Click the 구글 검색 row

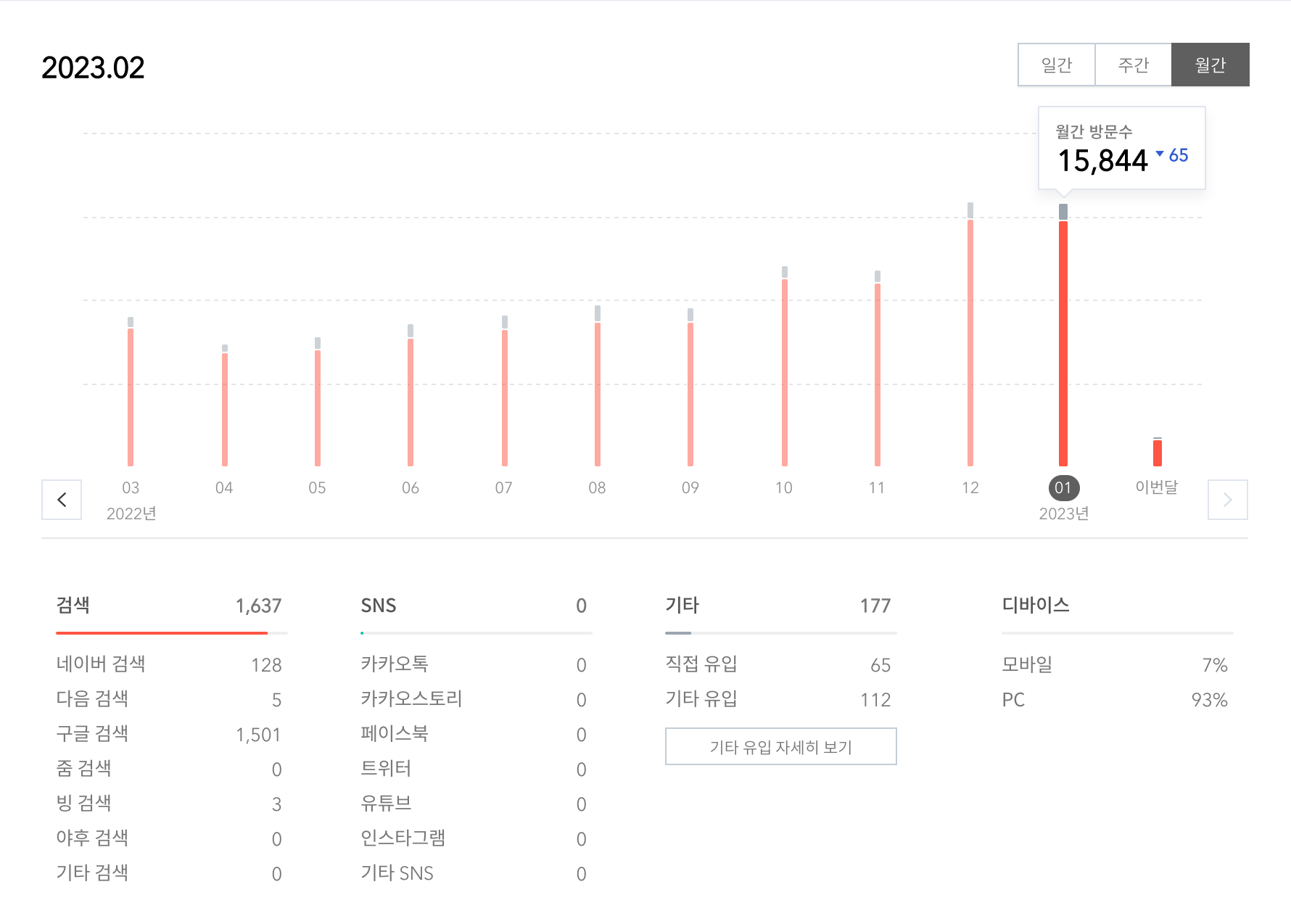tap(169, 734)
